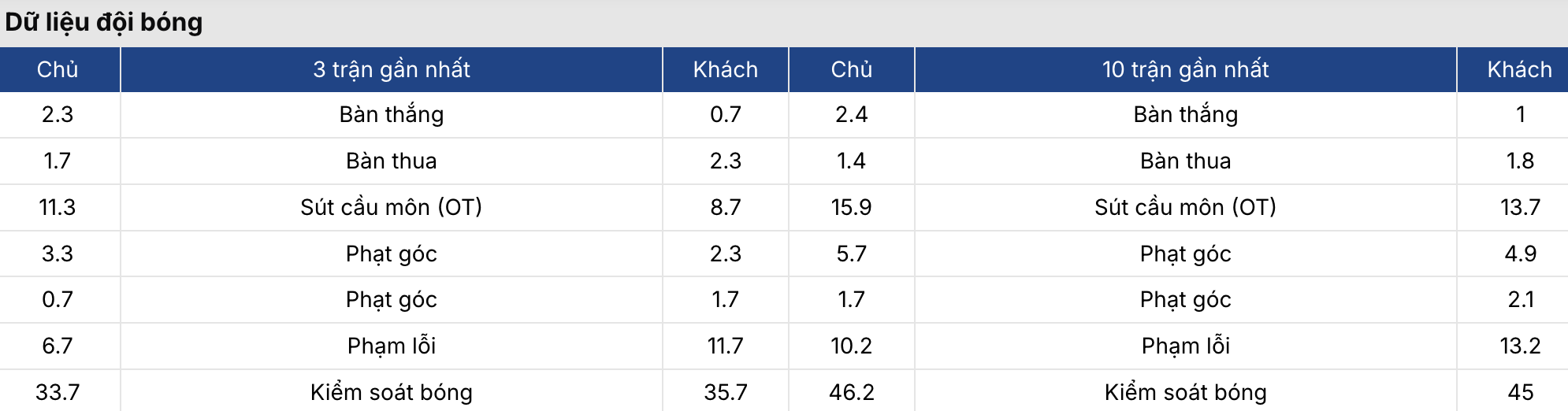Select "Sút cầu môn (OT)" in 3-match table
Image resolution: width=1568 pixels, height=411 pixels.
(392, 207)
